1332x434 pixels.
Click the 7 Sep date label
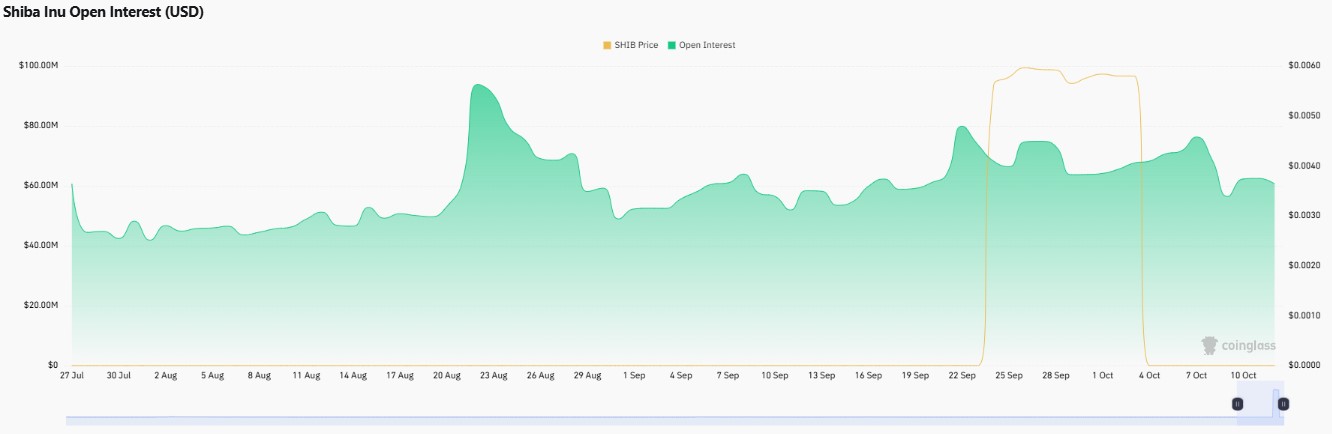728,375
